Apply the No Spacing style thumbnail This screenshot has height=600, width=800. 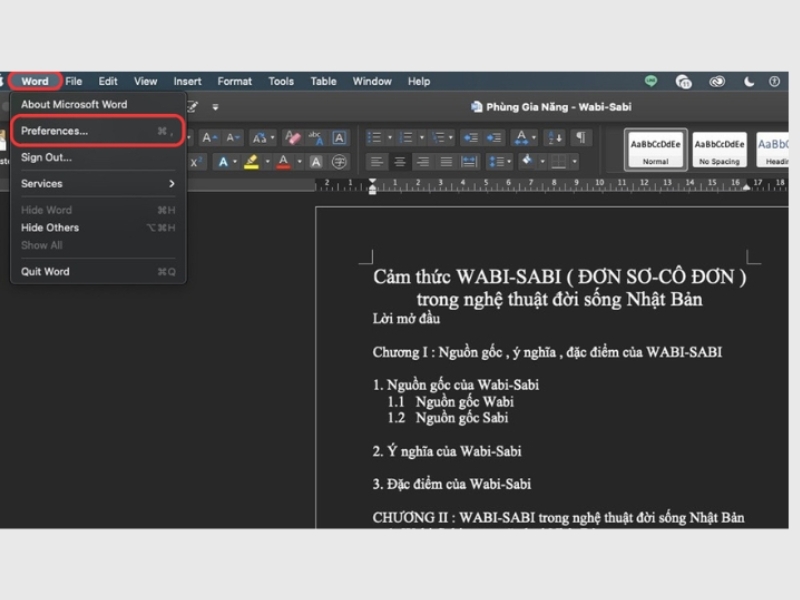point(719,150)
